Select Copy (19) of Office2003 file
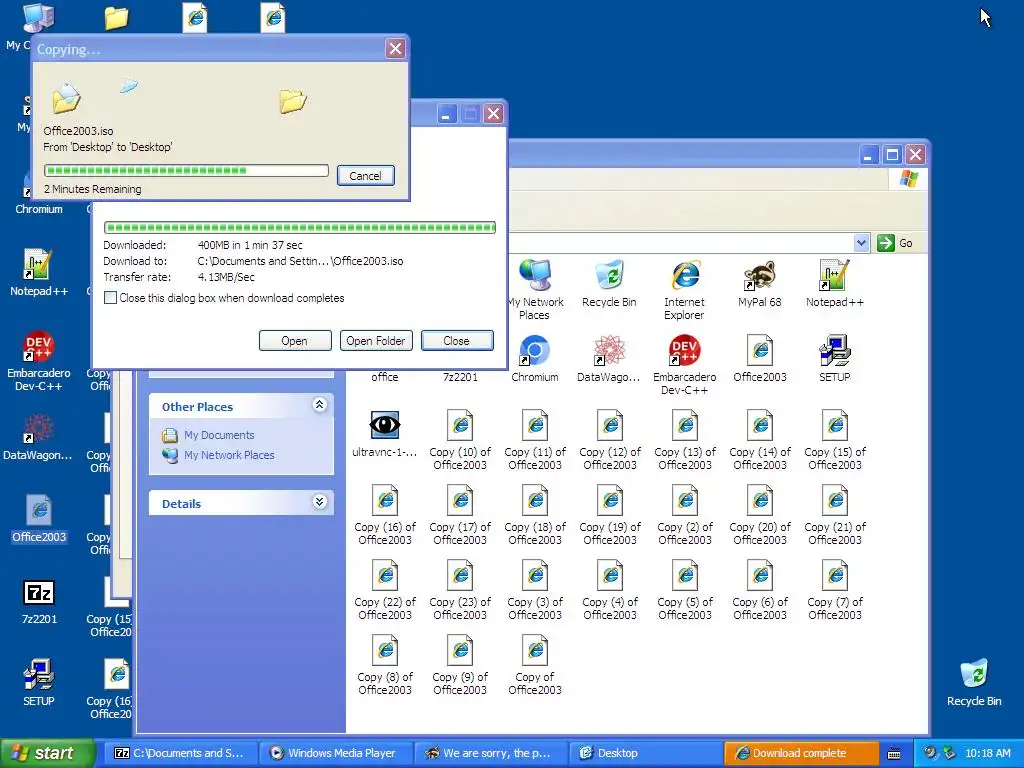 point(609,515)
